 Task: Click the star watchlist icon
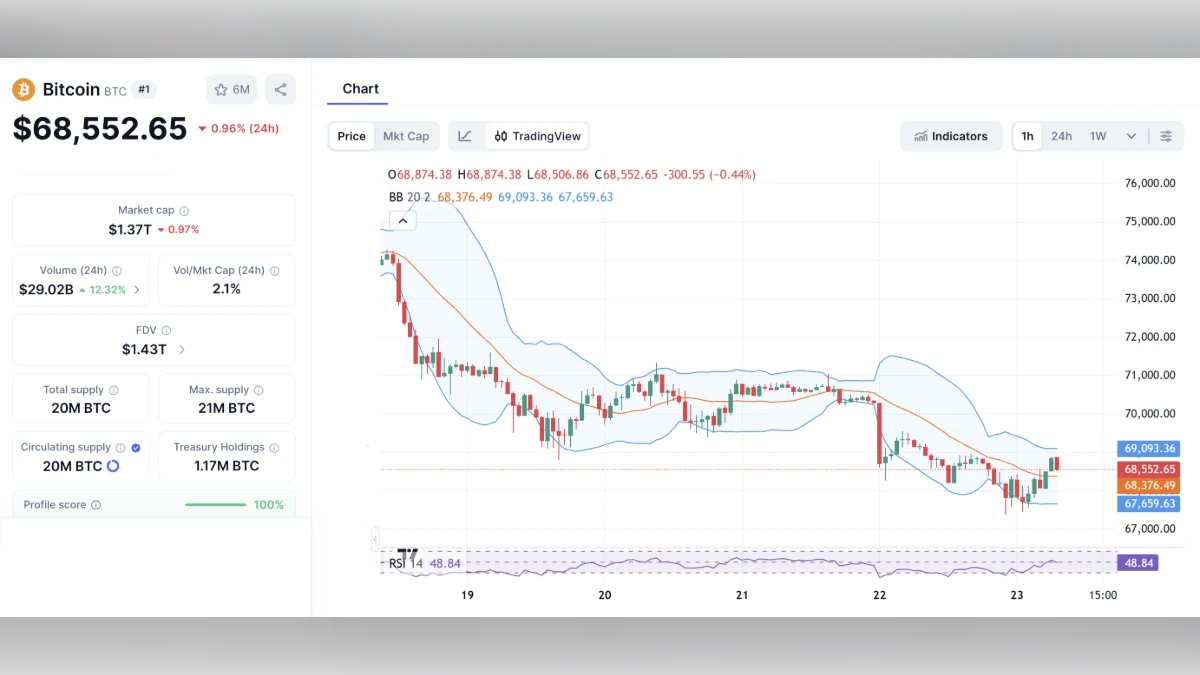220,90
